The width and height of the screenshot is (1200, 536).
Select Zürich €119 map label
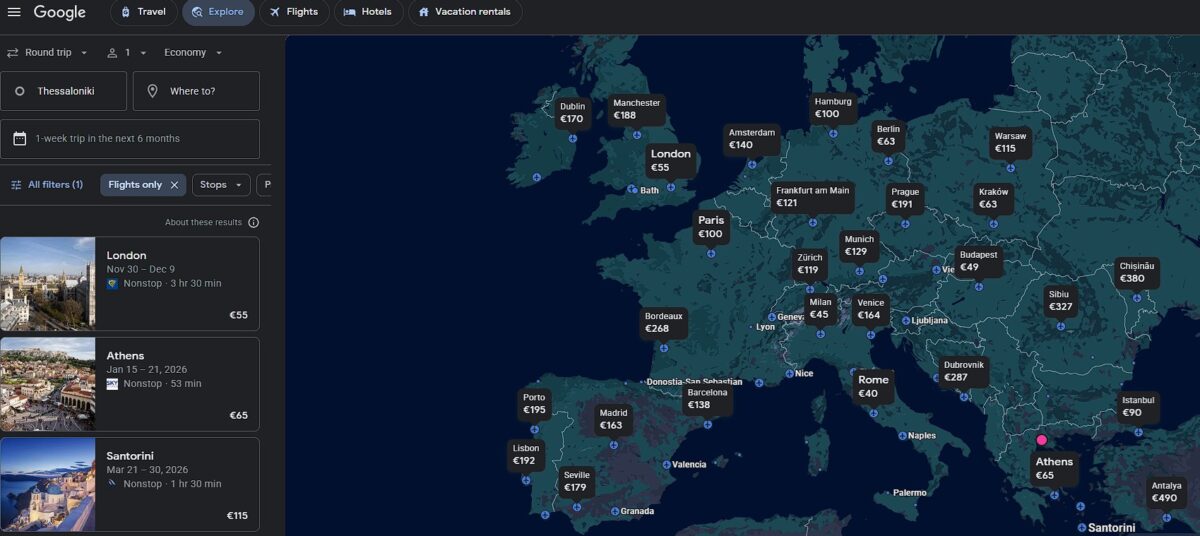(809, 263)
